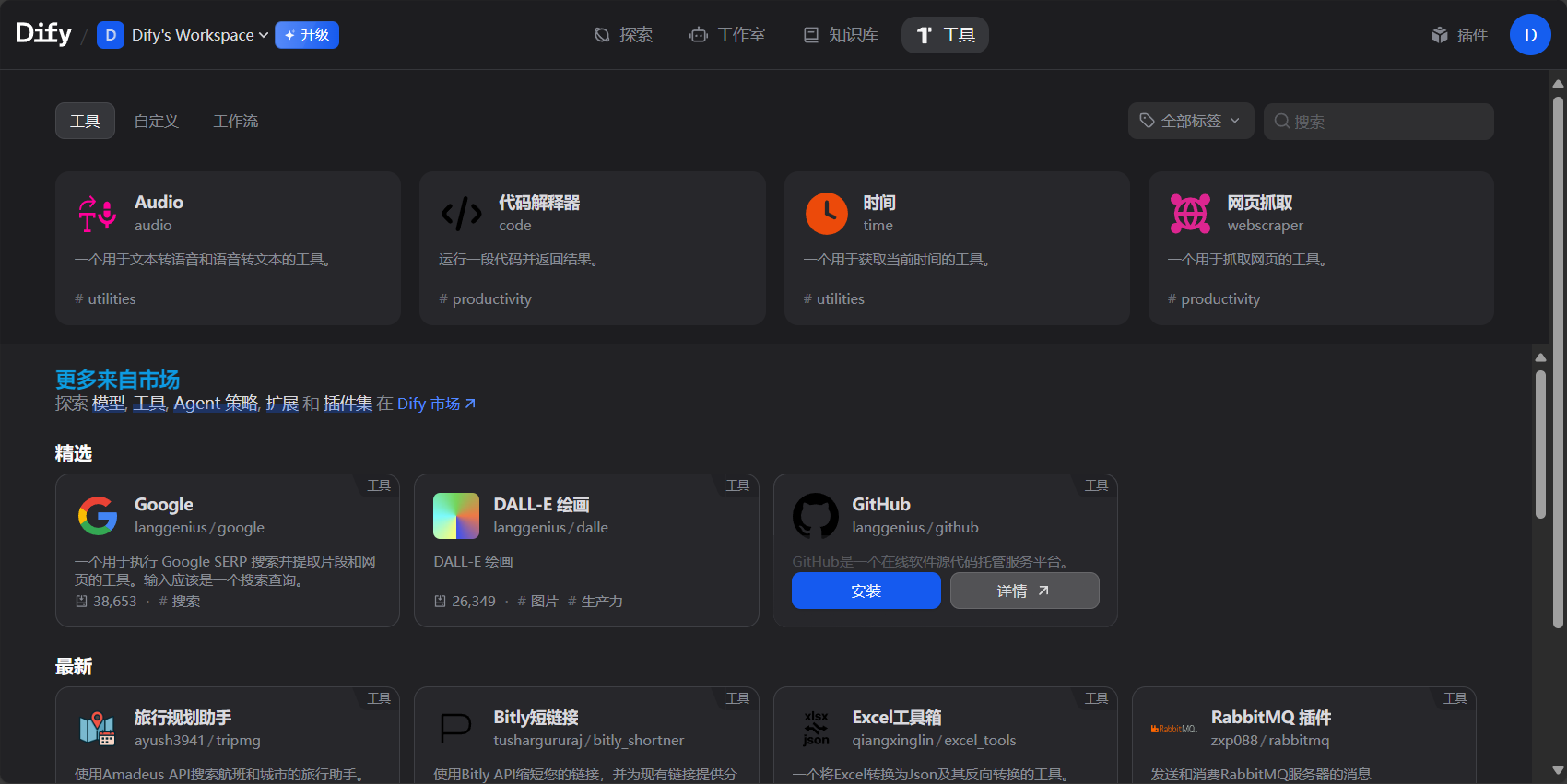The width and height of the screenshot is (1567, 784).
Task: Open the Explore (探索) tab
Action: (623, 35)
